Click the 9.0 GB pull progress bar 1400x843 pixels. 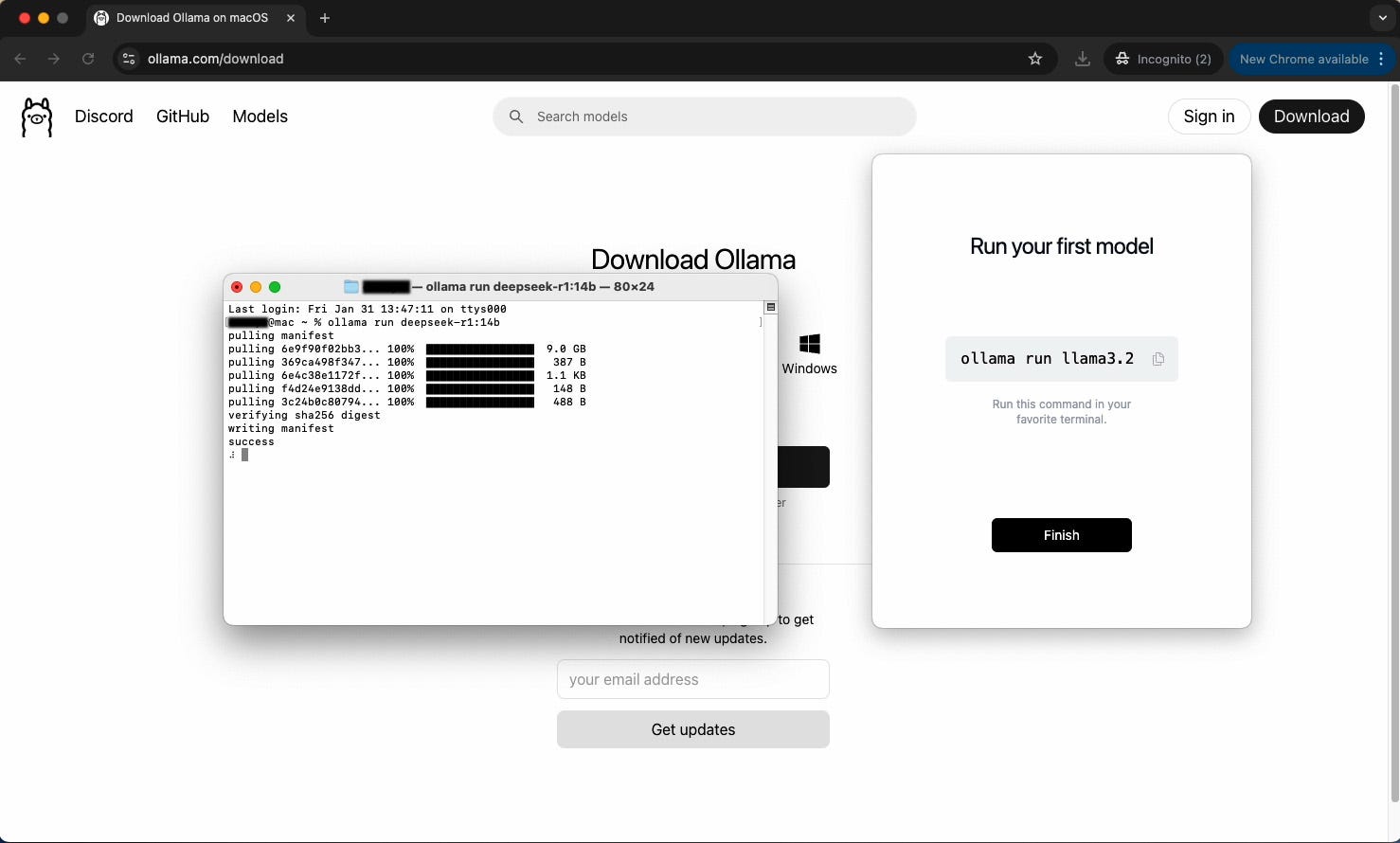point(480,349)
